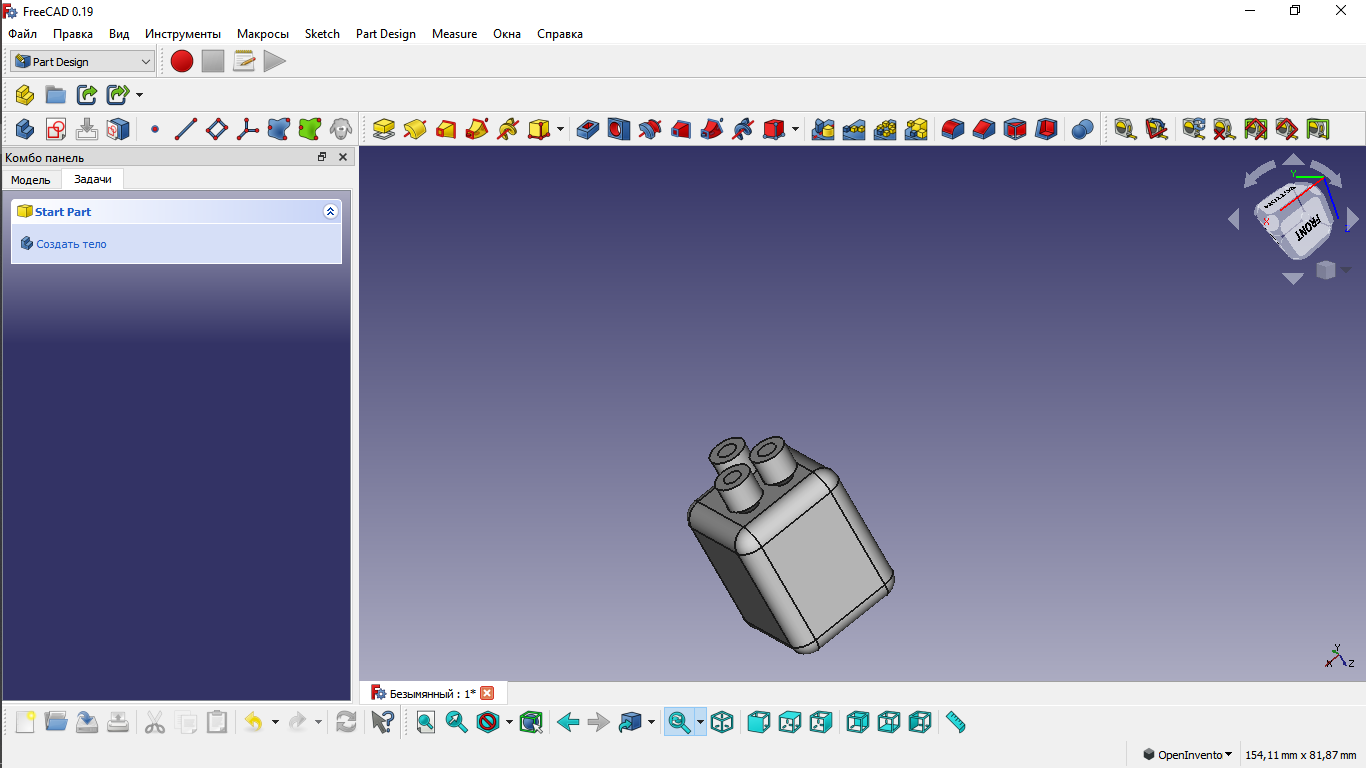Screen dimensions: 1366x768
Task: Toggle the bounding box view icon
Action: coord(531,722)
